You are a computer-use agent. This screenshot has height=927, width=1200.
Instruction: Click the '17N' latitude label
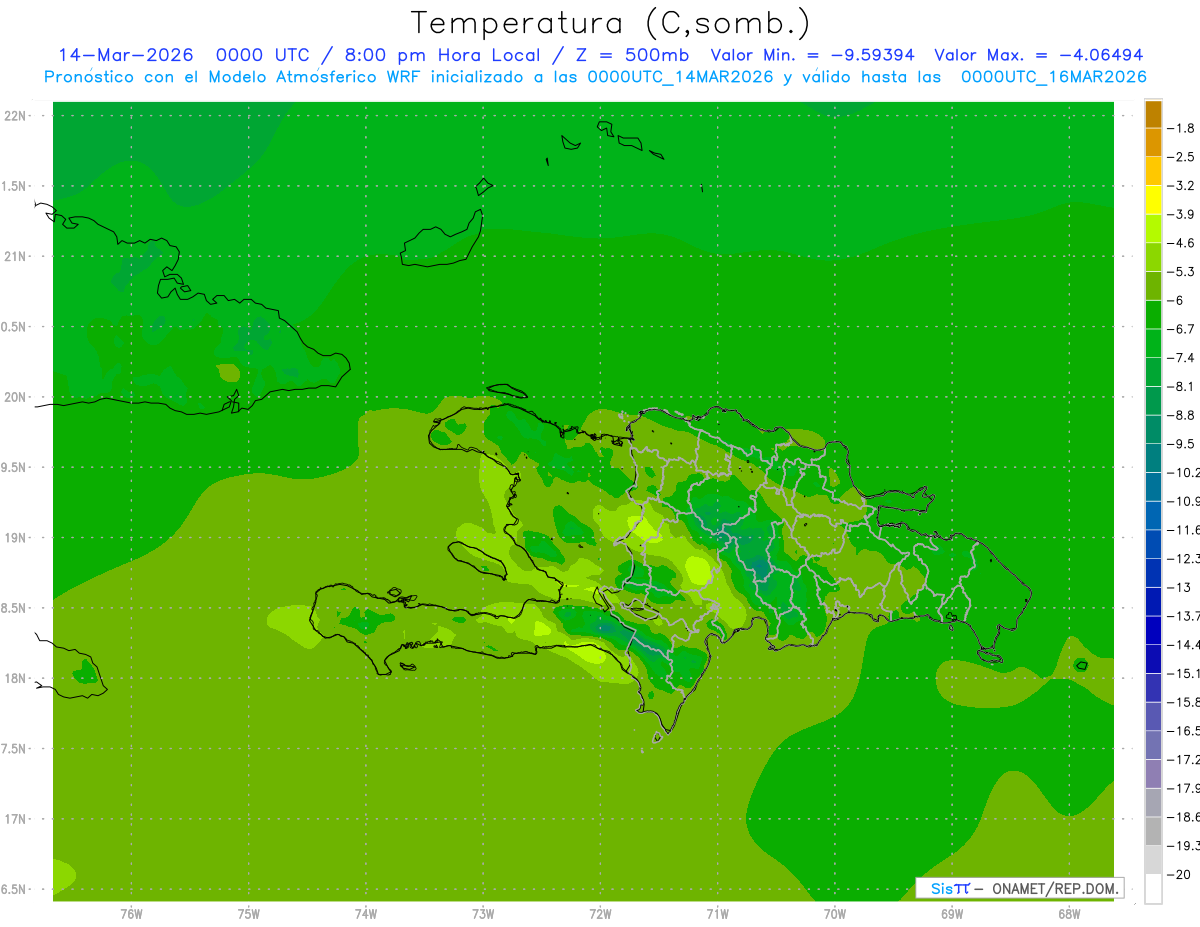coord(17,820)
